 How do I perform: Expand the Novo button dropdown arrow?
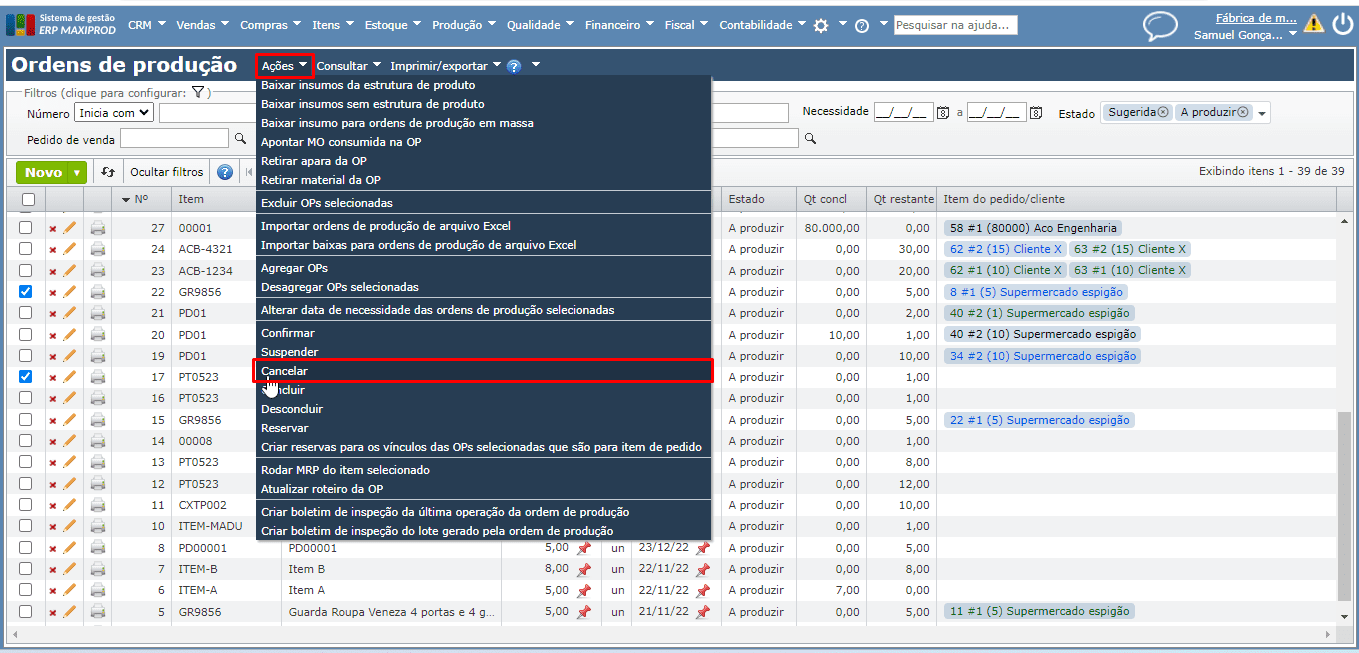77,173
